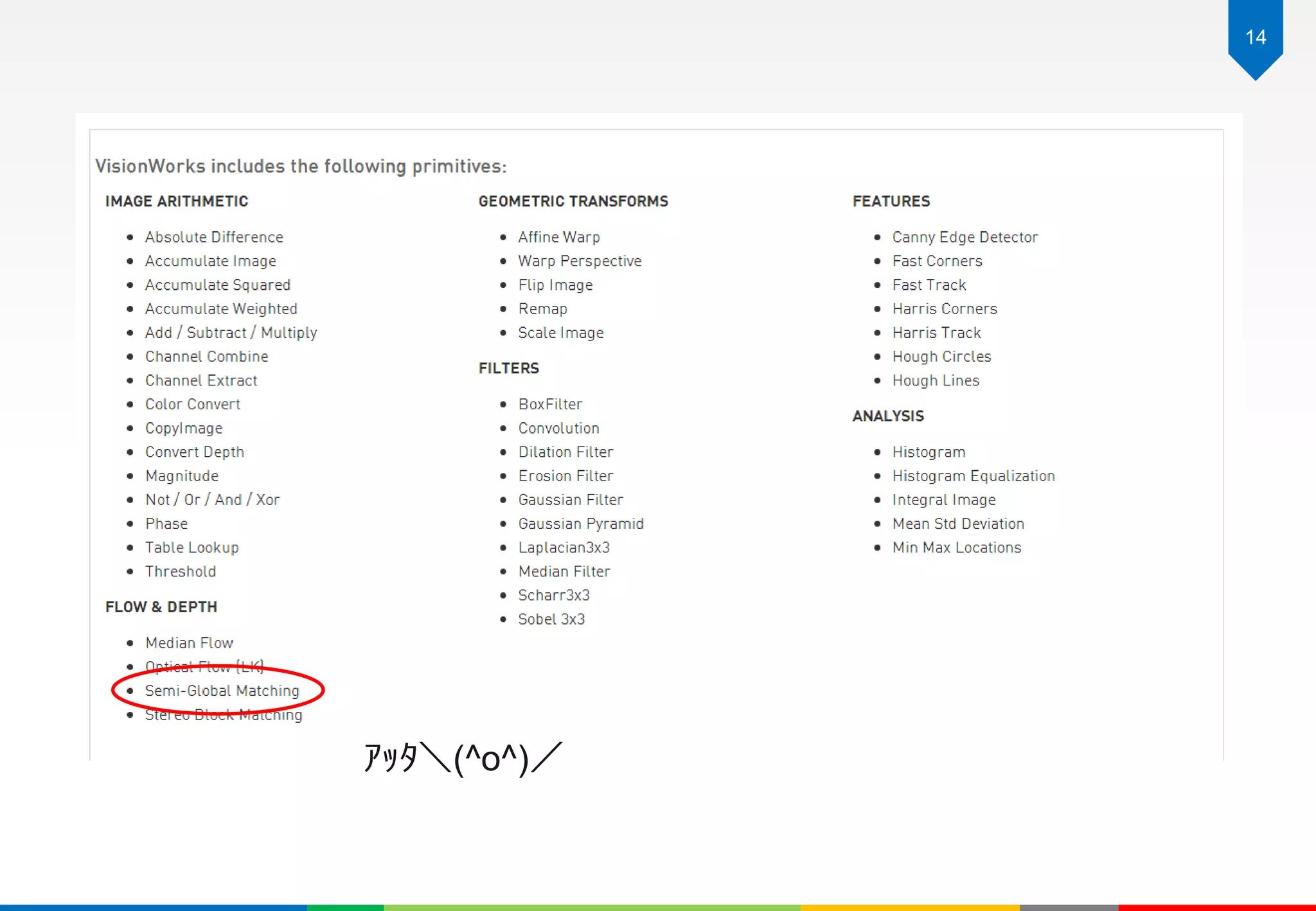Open the Histogram Equalization item
The image size is (1316, 911).
(x=973, y=476)
